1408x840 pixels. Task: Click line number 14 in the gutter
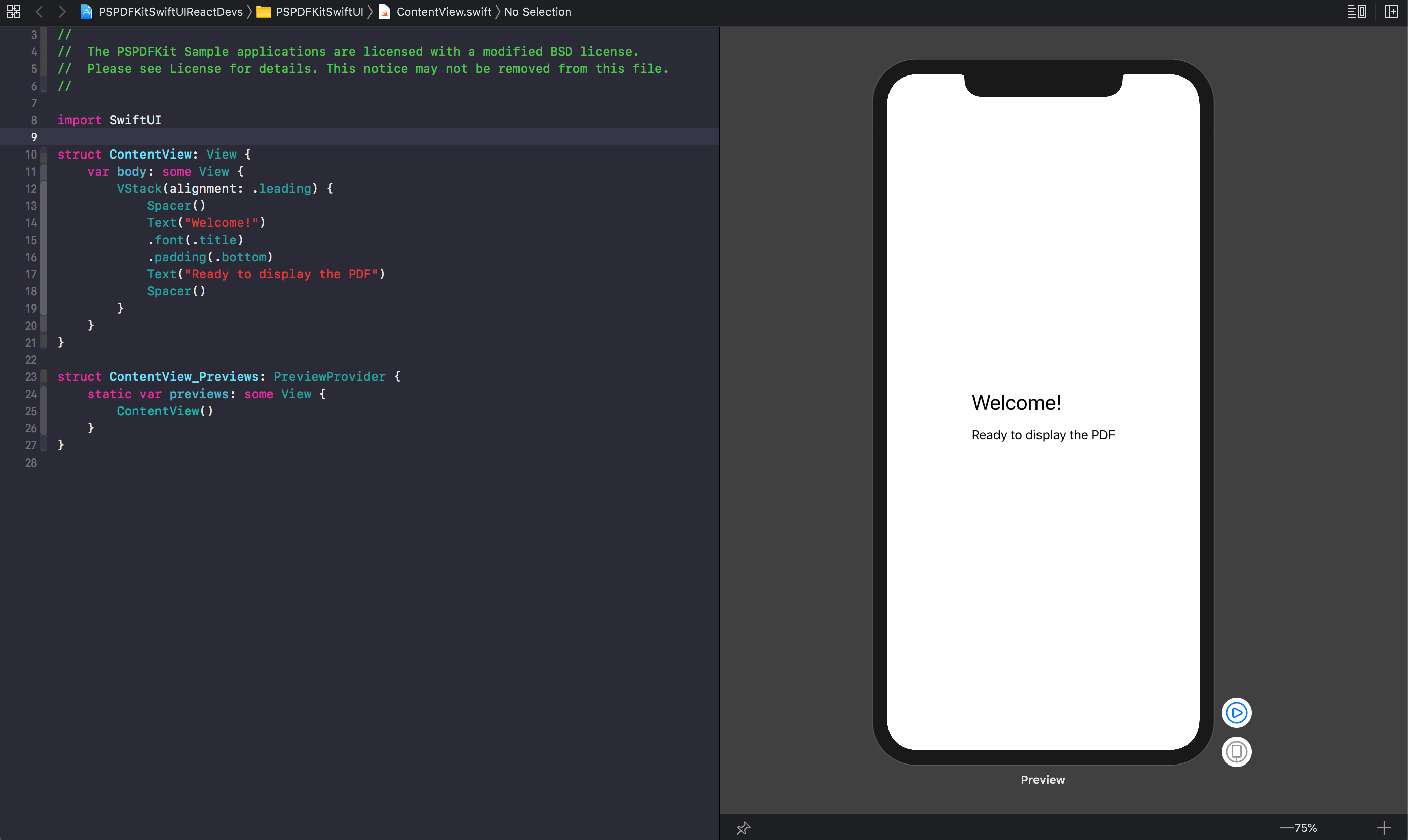31,223
